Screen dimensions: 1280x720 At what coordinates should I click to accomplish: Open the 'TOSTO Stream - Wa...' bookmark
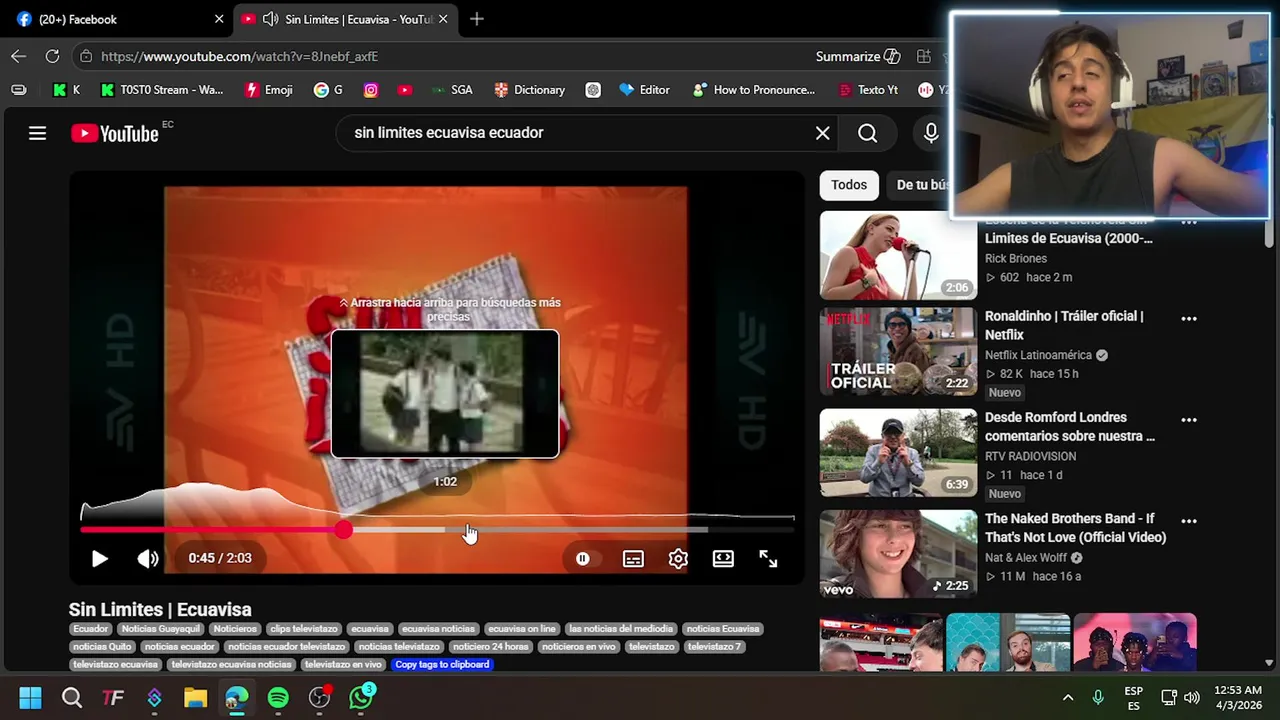(x=161, y=90)
